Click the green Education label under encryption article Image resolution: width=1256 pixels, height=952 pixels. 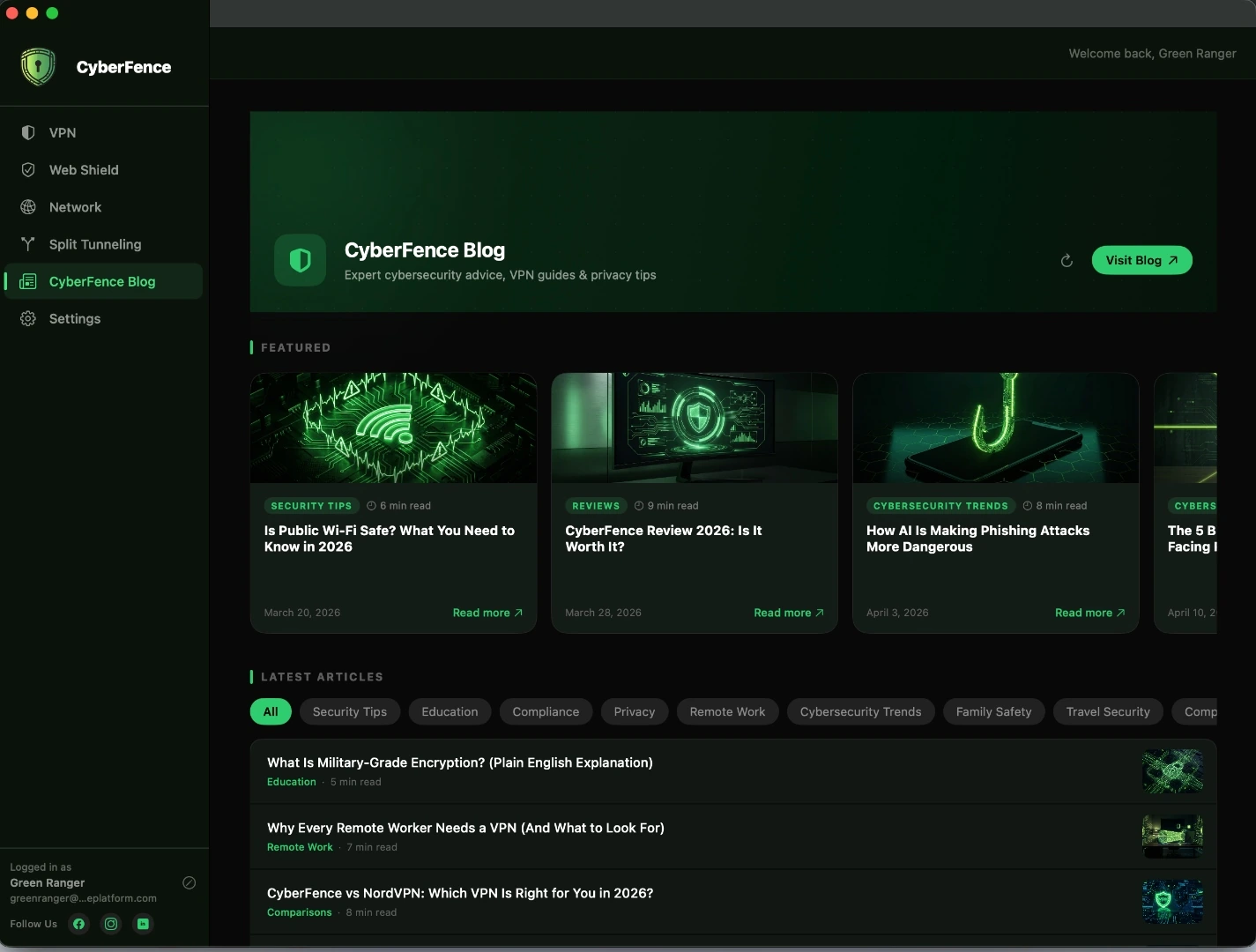click(x=292, y=782)
